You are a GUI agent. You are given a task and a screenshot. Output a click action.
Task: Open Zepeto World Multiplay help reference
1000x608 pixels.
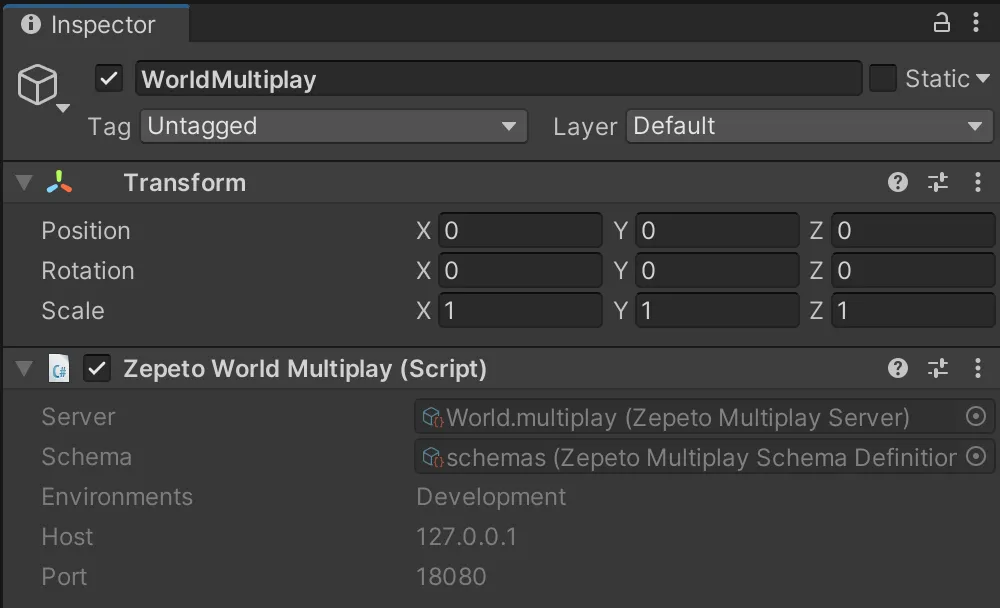coord(898,368)
